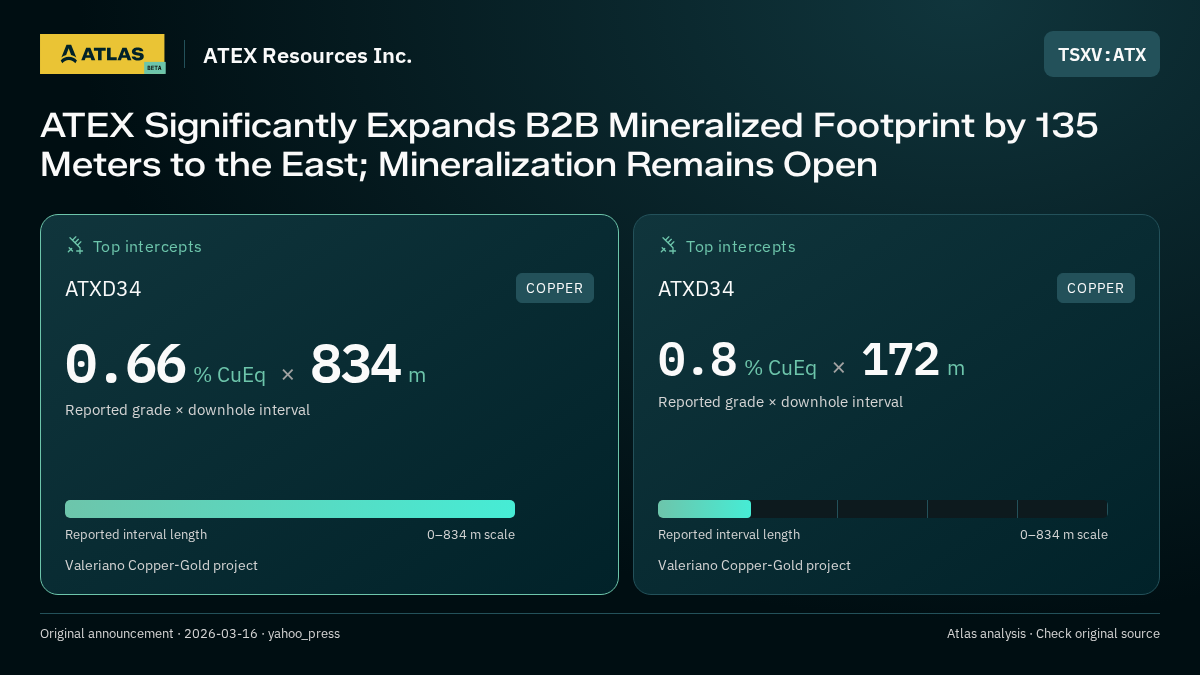
Task: Click ATXD34 hole ID in the 172 m card
Action: tap(696, 289)
